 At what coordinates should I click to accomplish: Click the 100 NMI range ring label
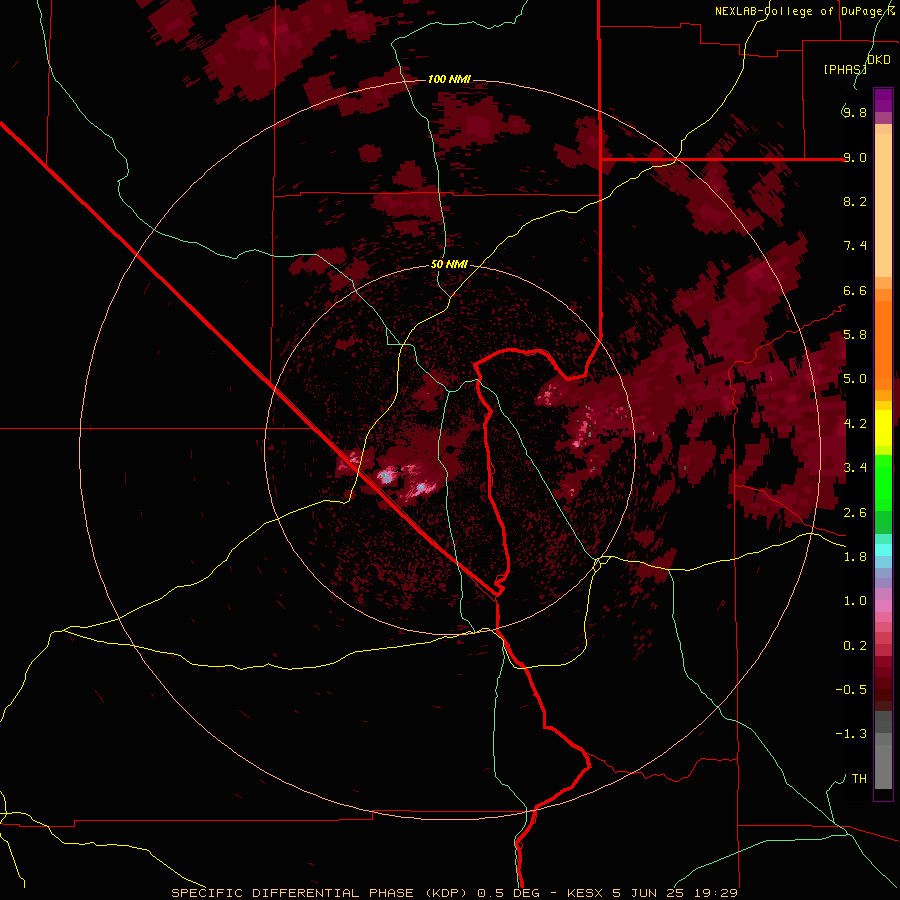[449, 79]
